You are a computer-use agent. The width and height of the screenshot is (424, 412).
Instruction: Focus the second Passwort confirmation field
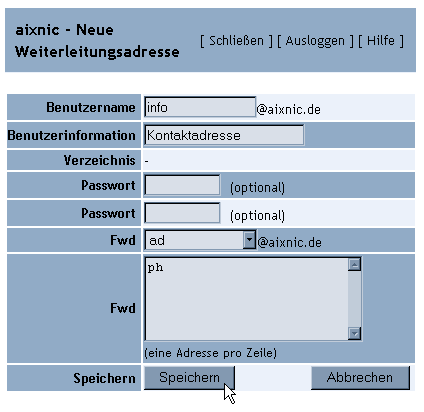(x=182, y=213)
